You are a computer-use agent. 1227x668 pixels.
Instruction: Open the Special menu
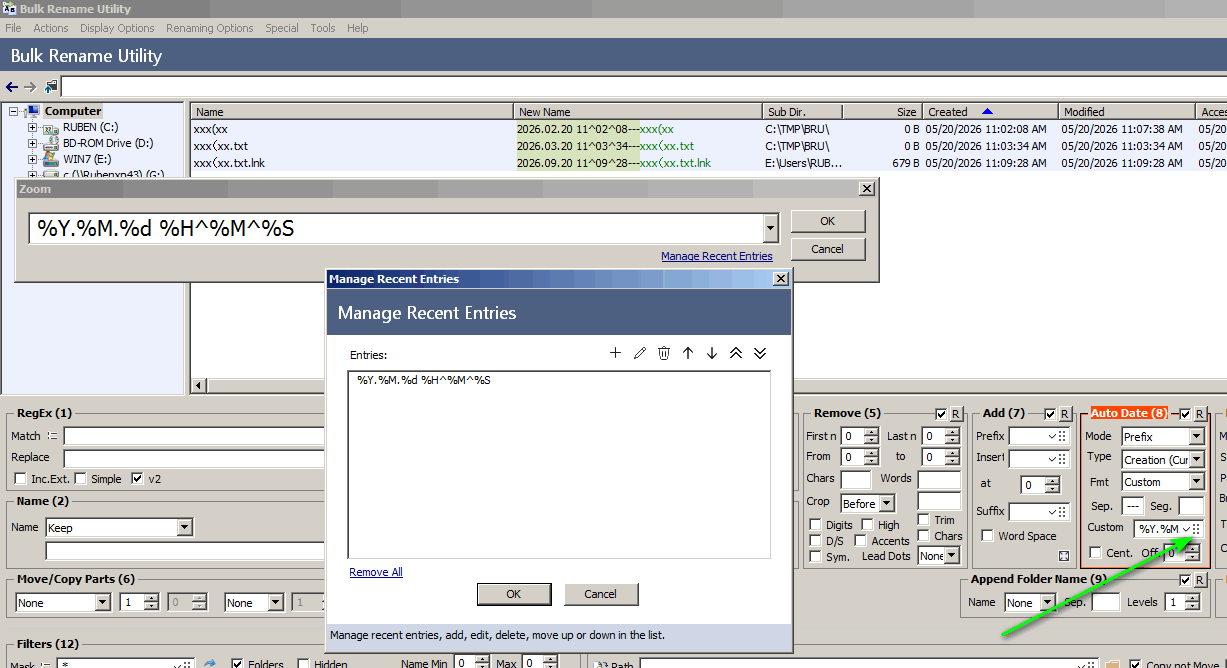click(282, 28)
